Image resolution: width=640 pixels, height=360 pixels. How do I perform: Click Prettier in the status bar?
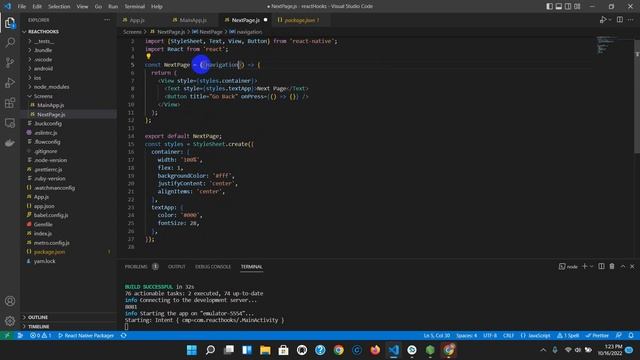[597, 335]
